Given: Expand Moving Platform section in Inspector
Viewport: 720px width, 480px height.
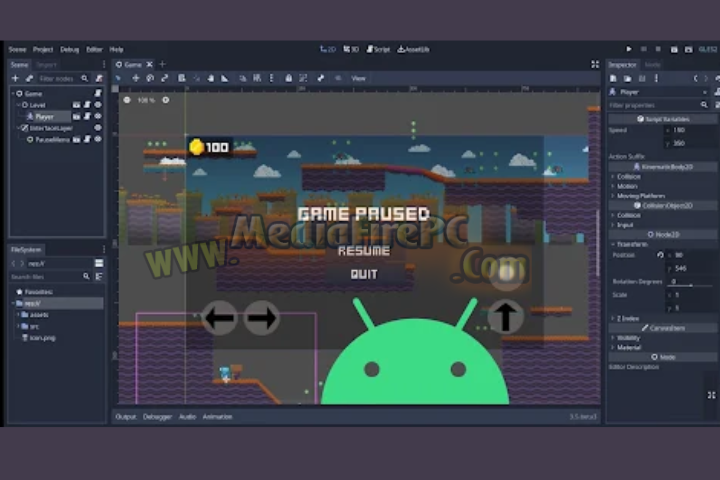Looking at the screenshot, I should (613, 196).
